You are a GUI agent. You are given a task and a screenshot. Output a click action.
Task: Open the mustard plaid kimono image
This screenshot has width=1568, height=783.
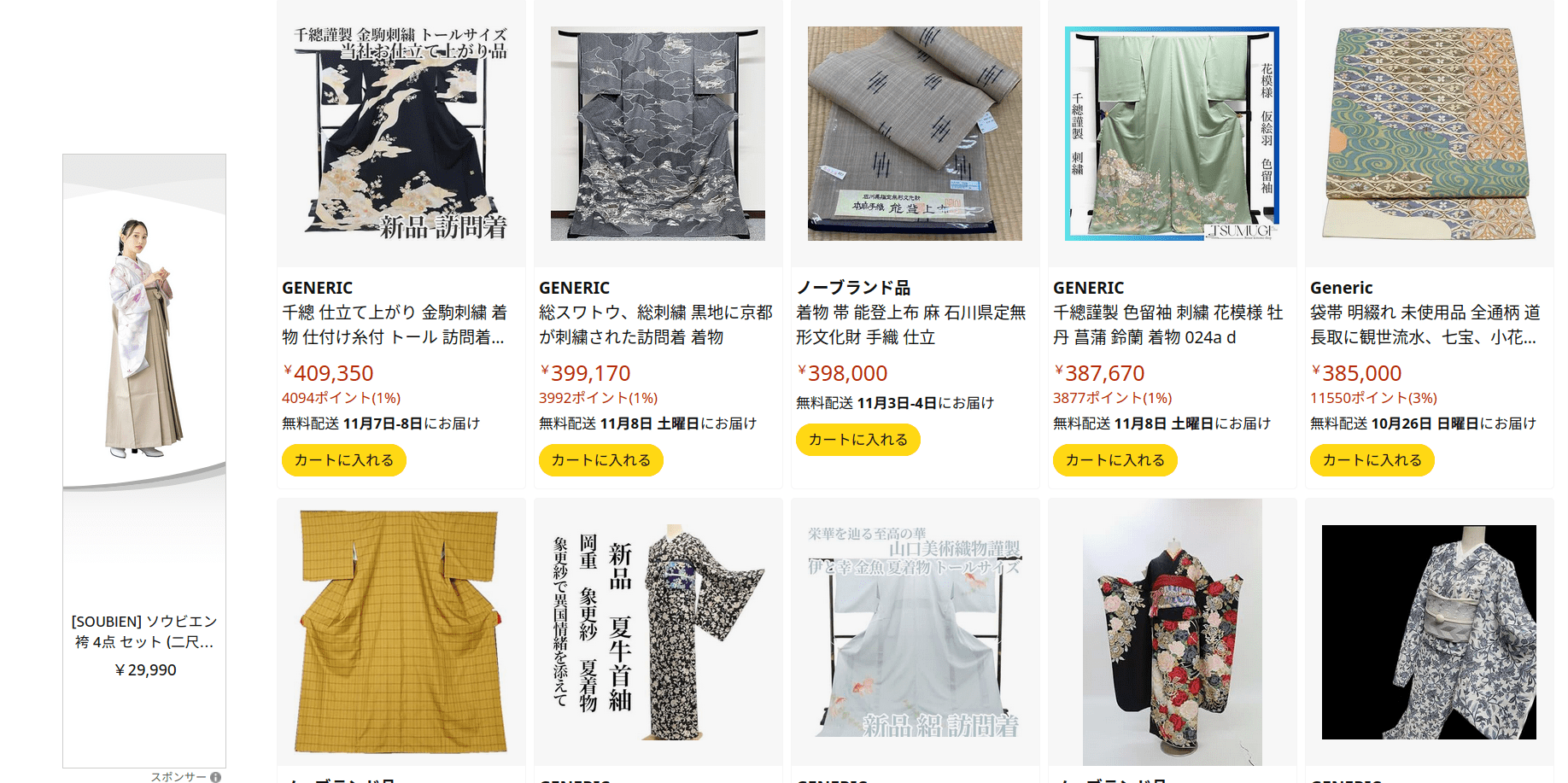[x=401, y=632]
